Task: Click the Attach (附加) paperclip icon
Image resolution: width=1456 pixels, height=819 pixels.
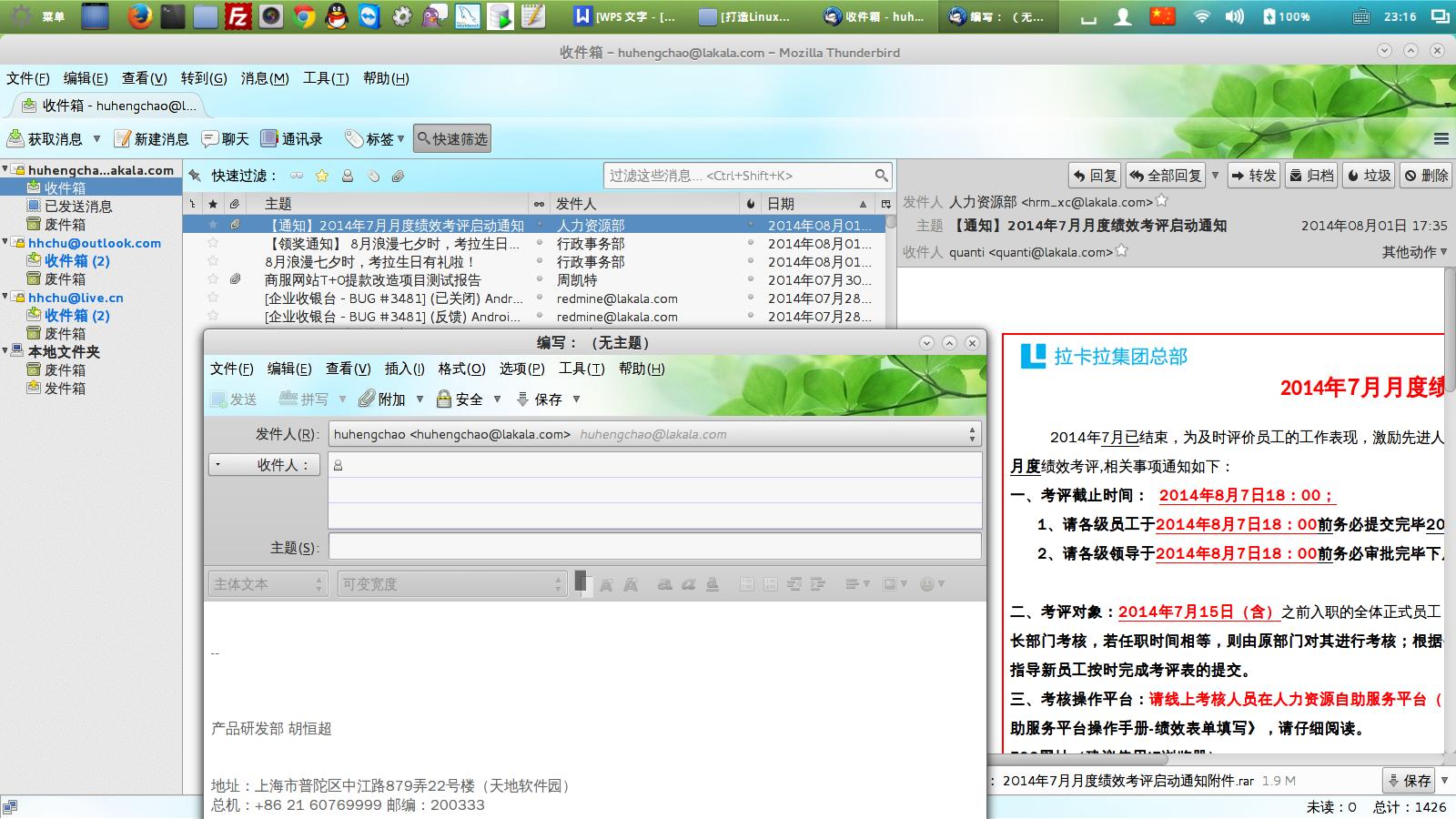Action: tap(367, 399)
